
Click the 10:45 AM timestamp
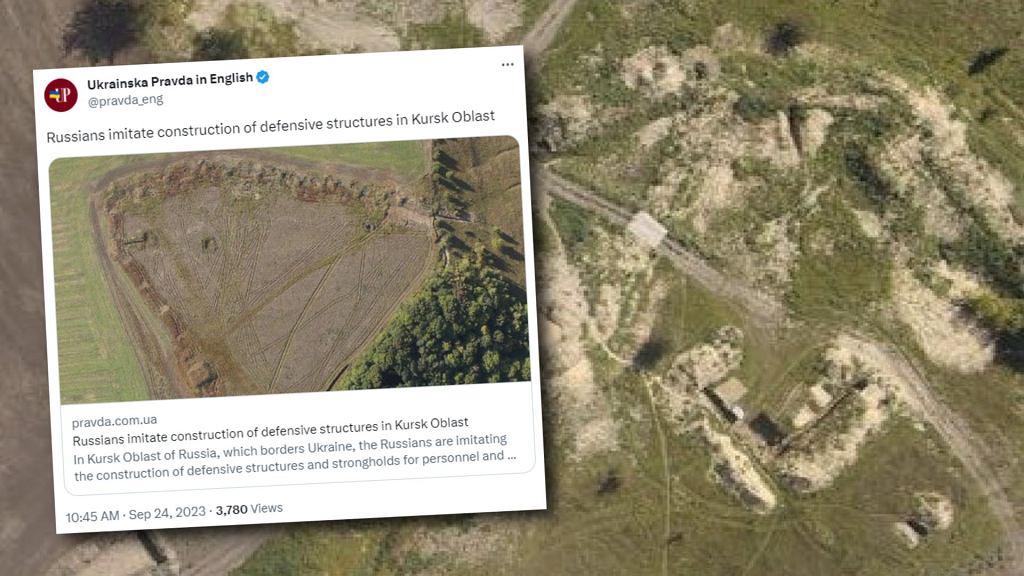tap(92, 516)
